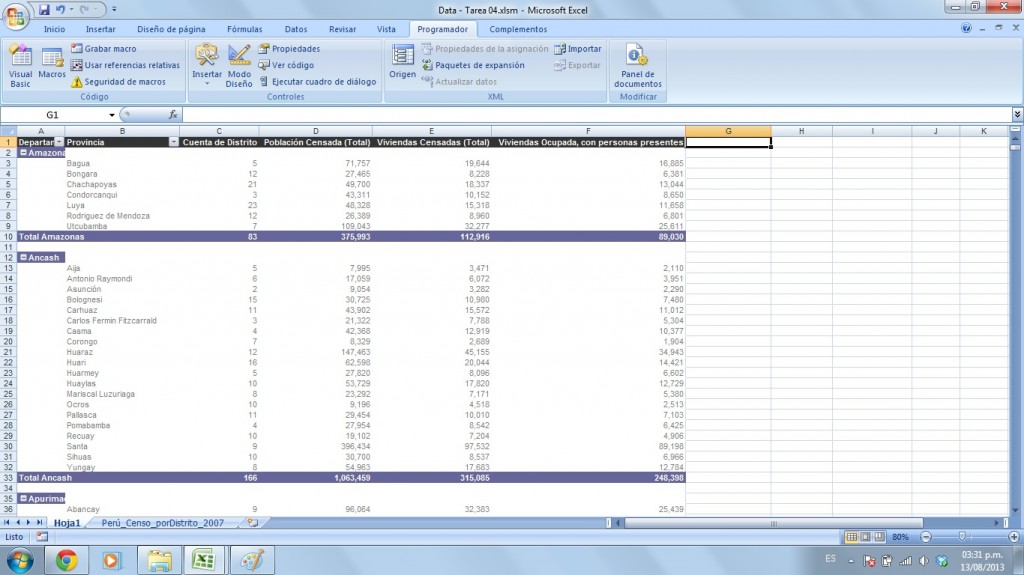Open Seguridad de macros settings
The width and height of the screenshot is (1024, 575).
click(118, 82)
